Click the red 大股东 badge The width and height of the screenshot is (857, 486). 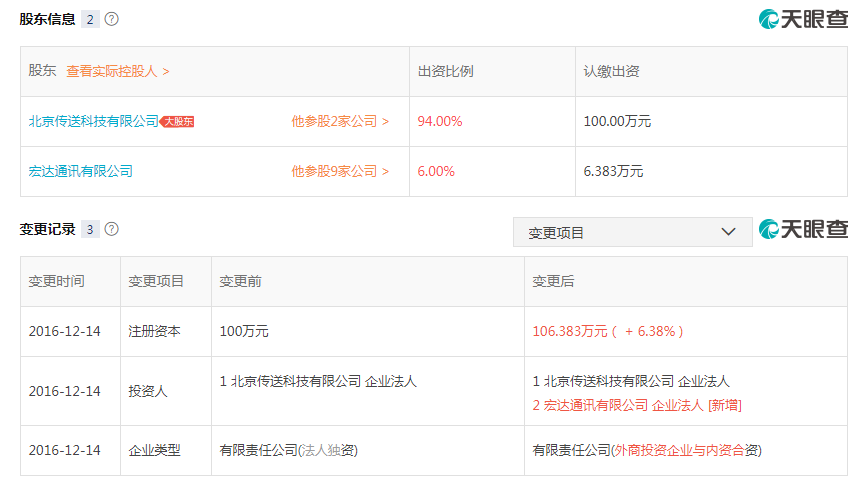coord(177,121)
